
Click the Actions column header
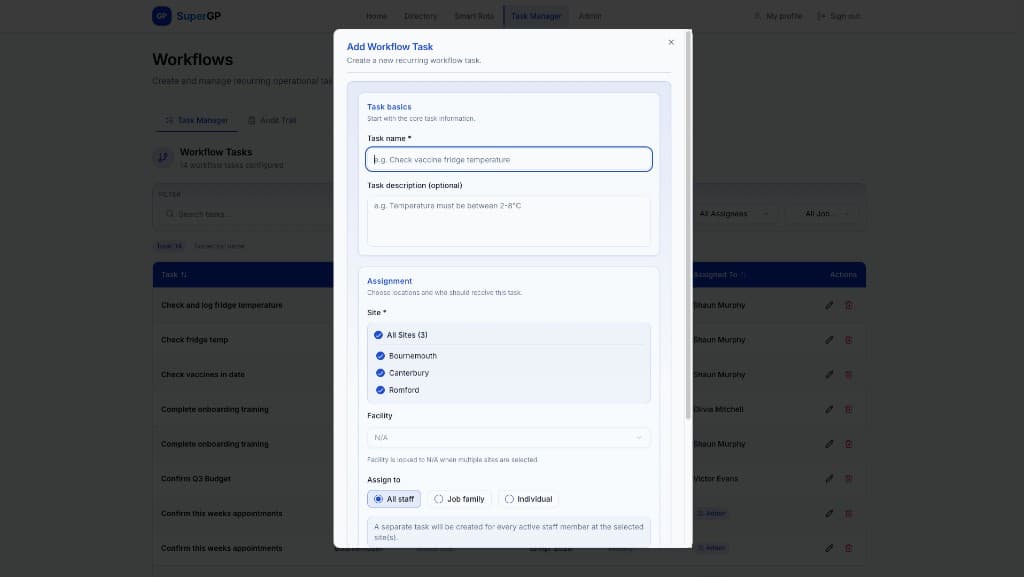pyautogui.click(x=843, y=275)
